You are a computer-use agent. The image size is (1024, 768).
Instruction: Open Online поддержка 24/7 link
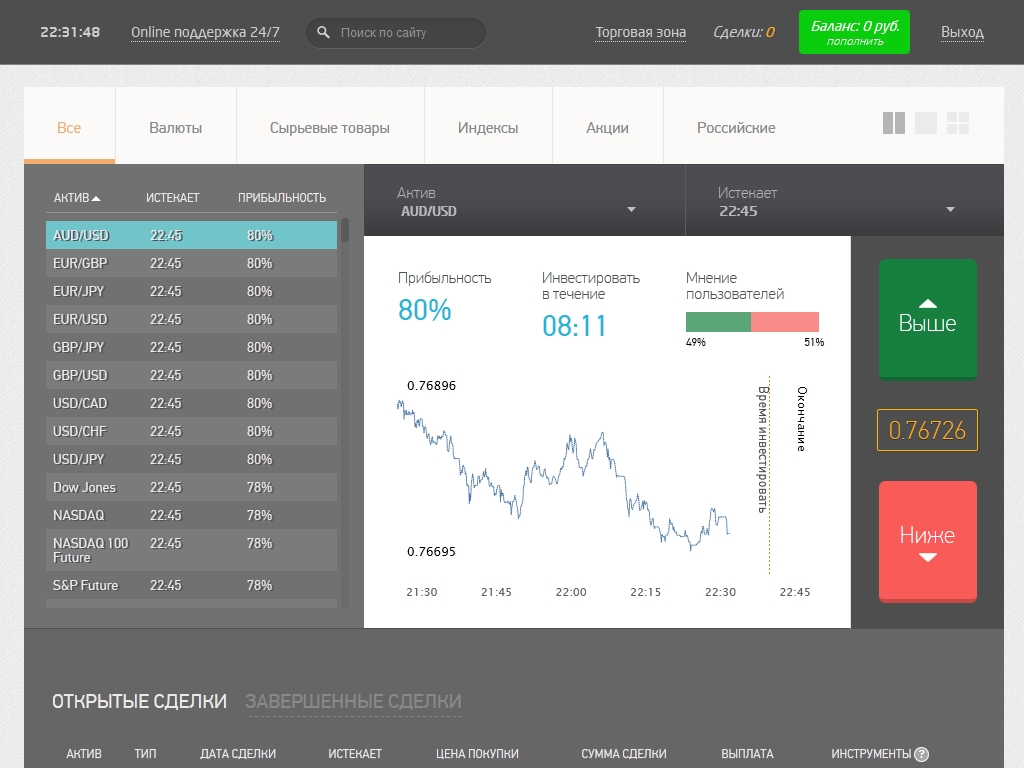click(205, 32)
